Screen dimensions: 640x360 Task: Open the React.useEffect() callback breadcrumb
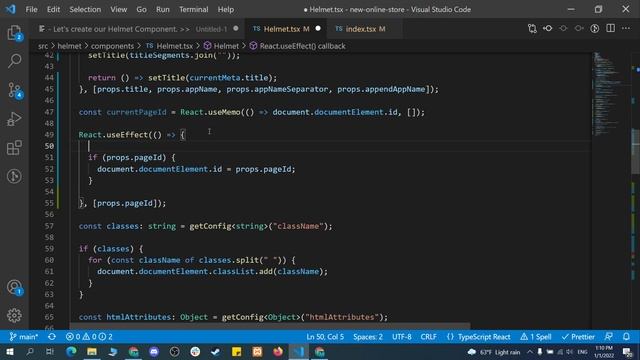(x=297, y=46)
